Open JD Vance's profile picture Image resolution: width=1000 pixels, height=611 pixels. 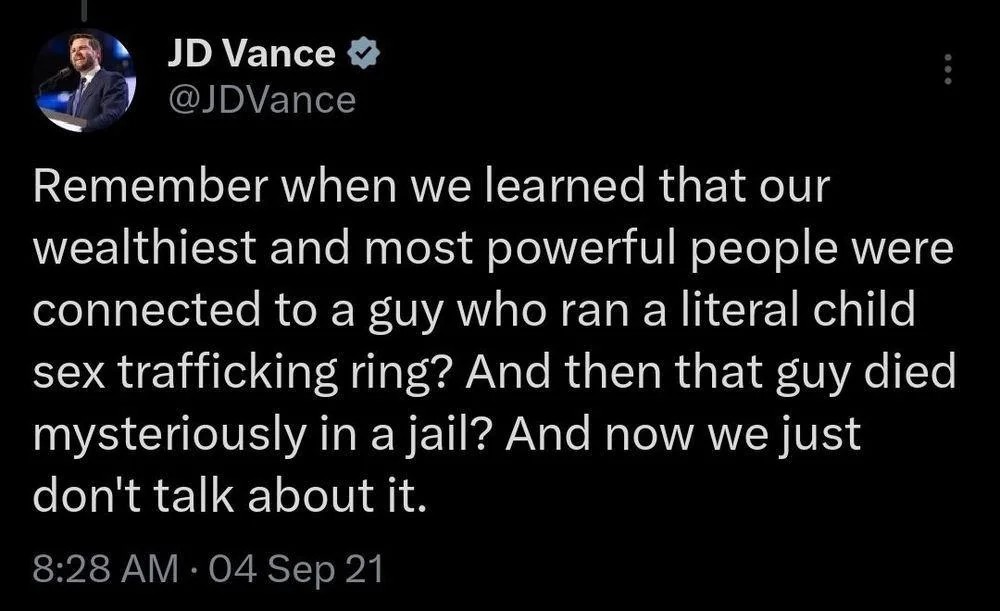(85, 80)
